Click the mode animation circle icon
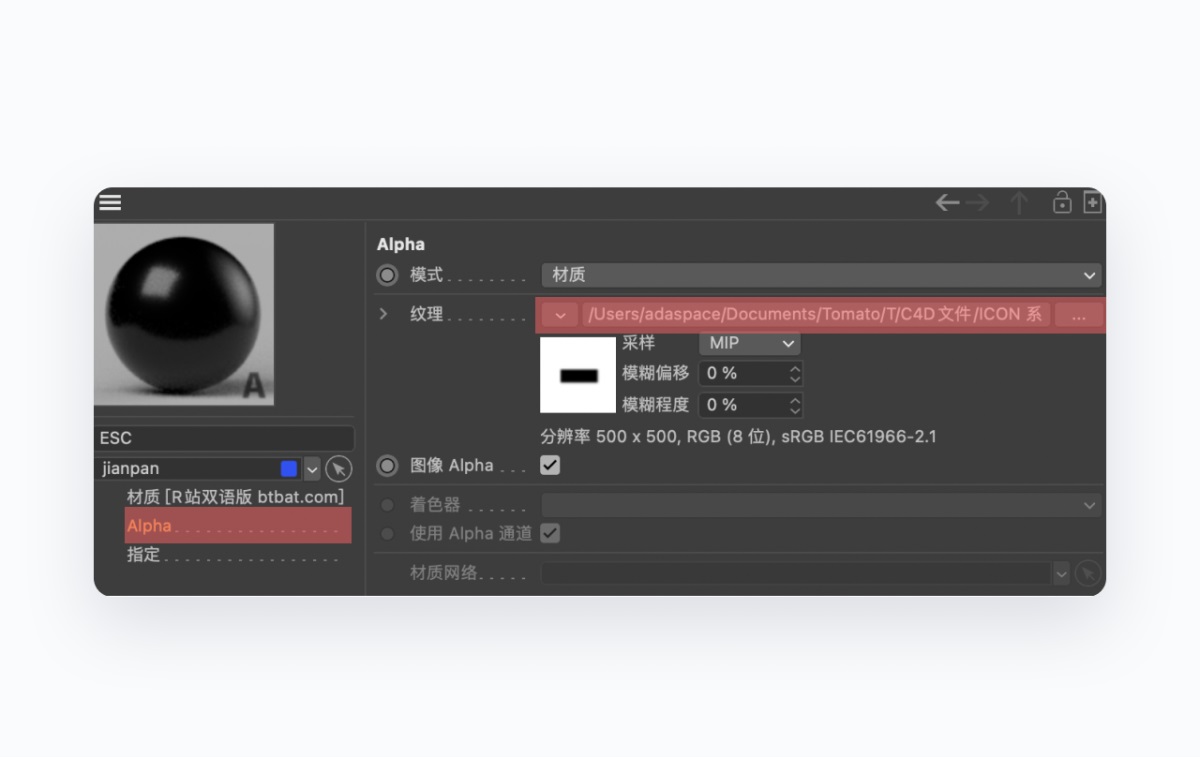1200x757 pixels. point(387,275)
